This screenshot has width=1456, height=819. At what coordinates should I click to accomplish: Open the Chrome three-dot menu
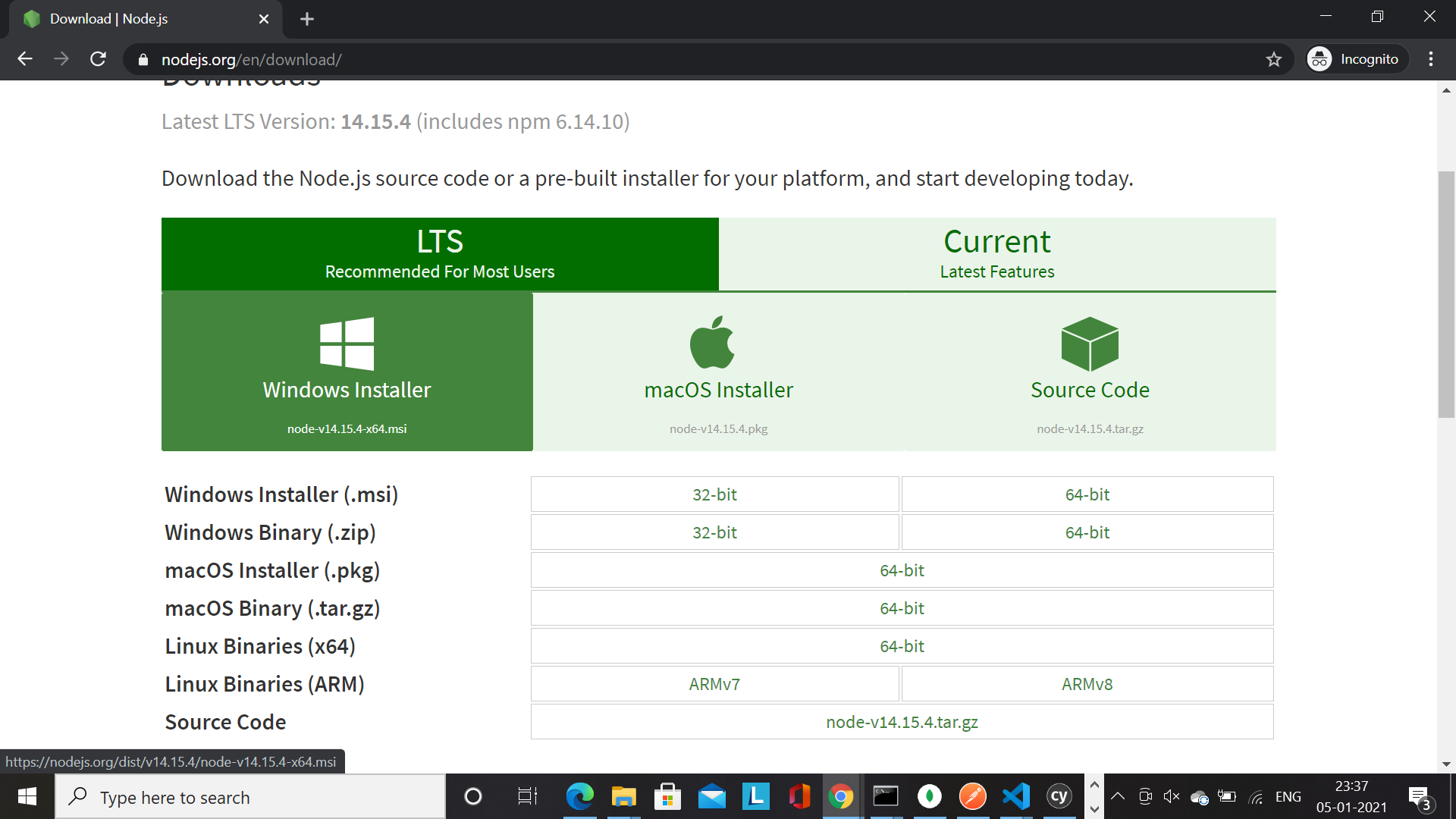(x=1431, y=59)
